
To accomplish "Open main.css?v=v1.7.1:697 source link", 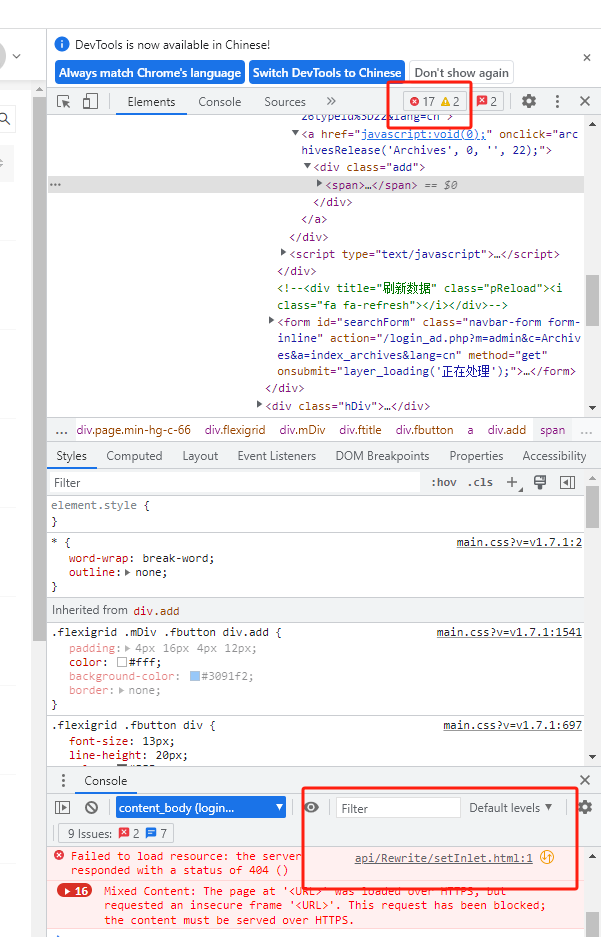I will click(x=512, y=725).
